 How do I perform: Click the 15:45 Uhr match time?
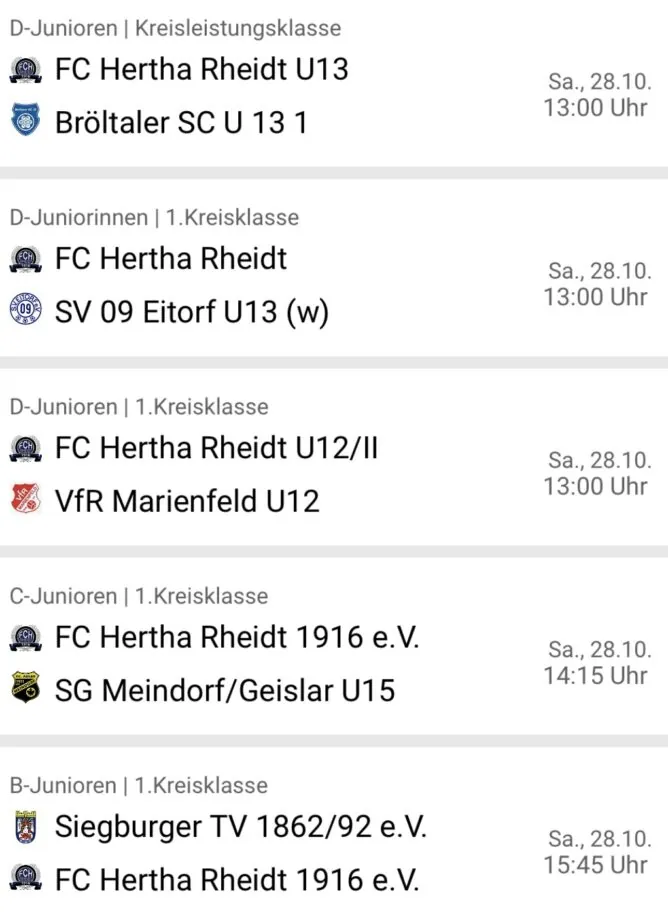point(596,864)
